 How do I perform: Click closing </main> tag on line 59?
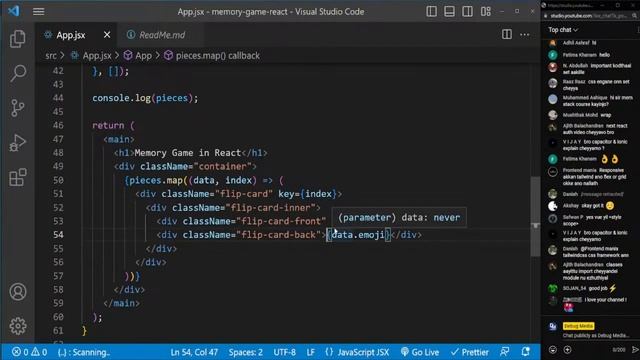[121, 303]
